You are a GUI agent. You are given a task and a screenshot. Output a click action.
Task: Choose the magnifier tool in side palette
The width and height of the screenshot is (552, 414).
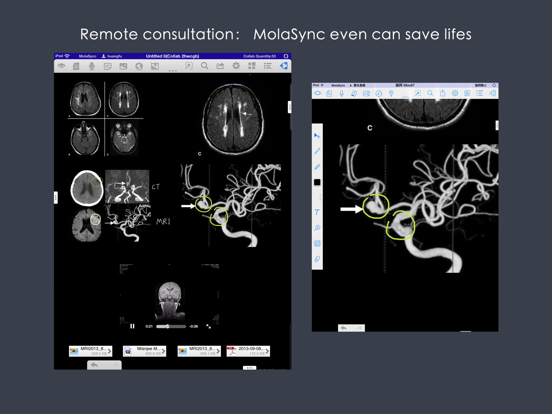317,228
